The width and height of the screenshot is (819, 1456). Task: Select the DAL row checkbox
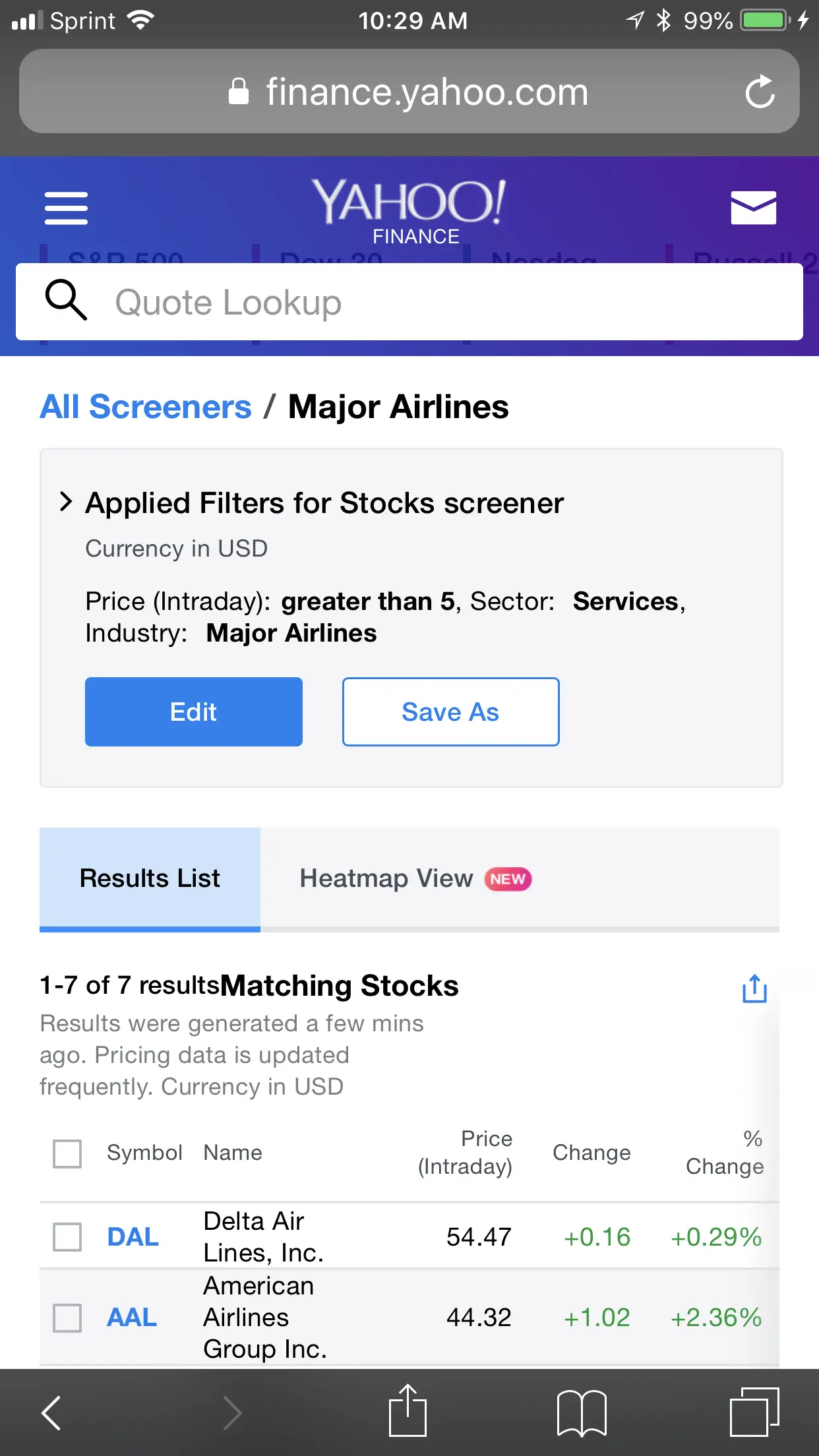point(67,1237)
